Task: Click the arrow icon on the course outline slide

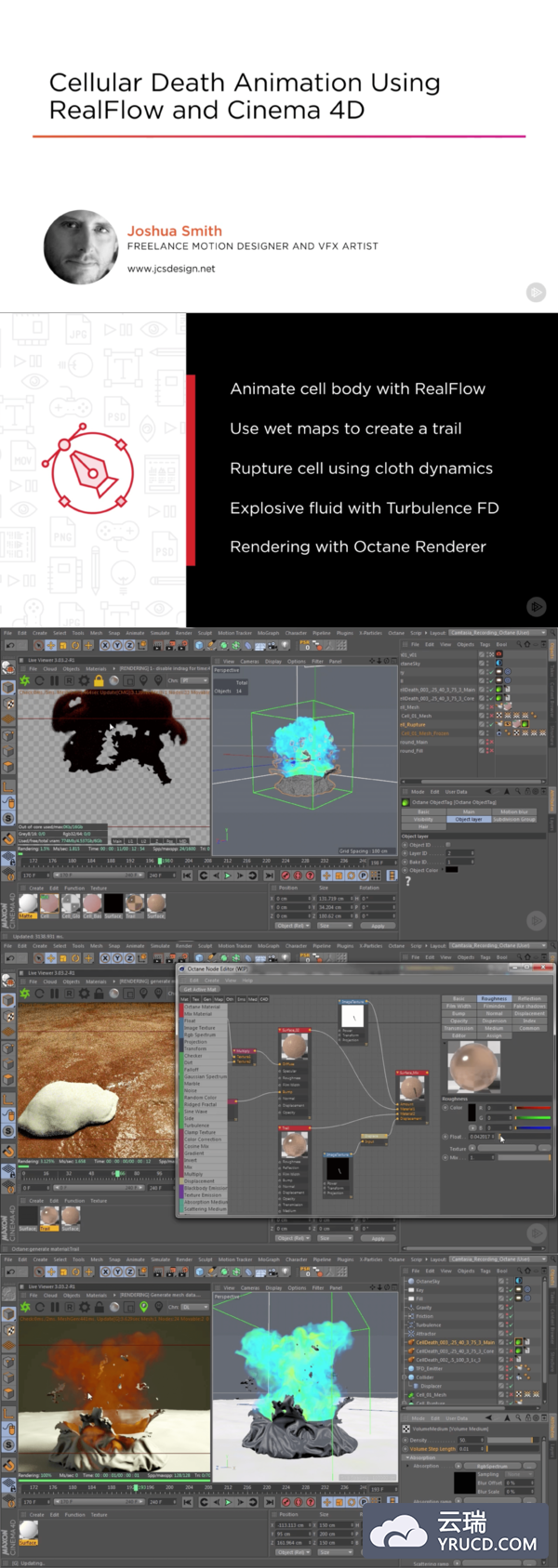Action: point(537,607)
